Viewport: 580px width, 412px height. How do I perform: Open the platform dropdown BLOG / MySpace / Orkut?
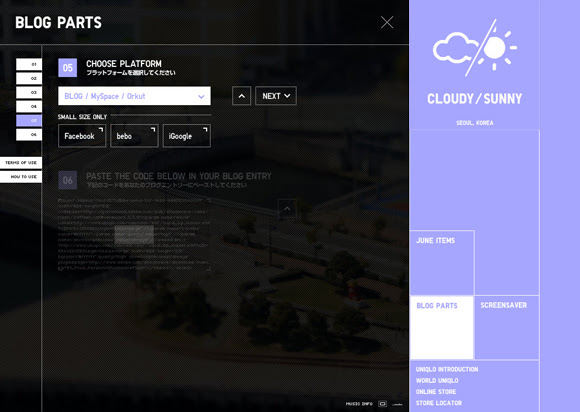(134, 96)
